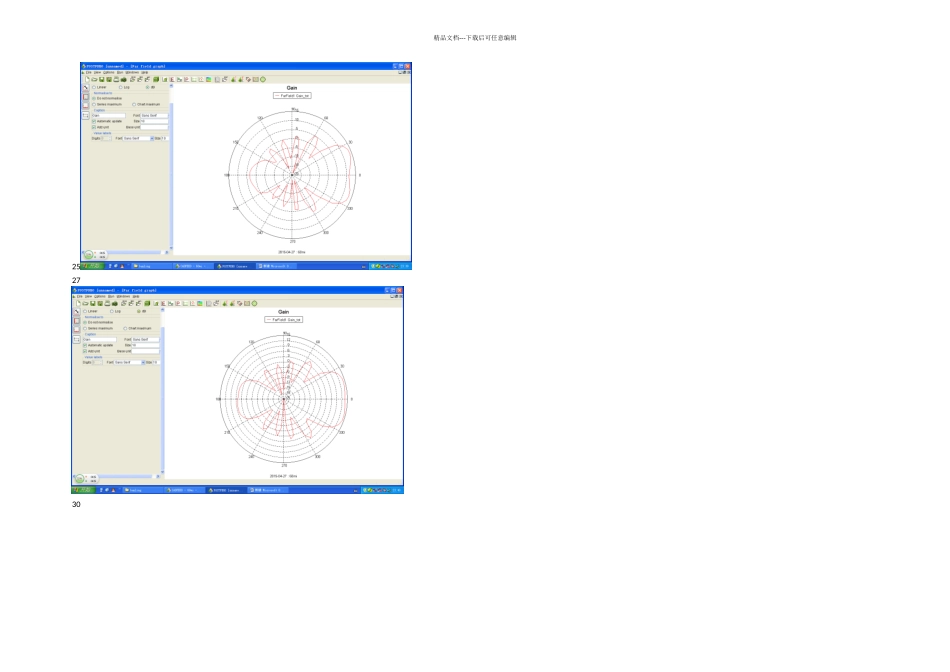Click the Digits stepper in upper window
This screenshot has height=672, width=950.
point(106,138)
